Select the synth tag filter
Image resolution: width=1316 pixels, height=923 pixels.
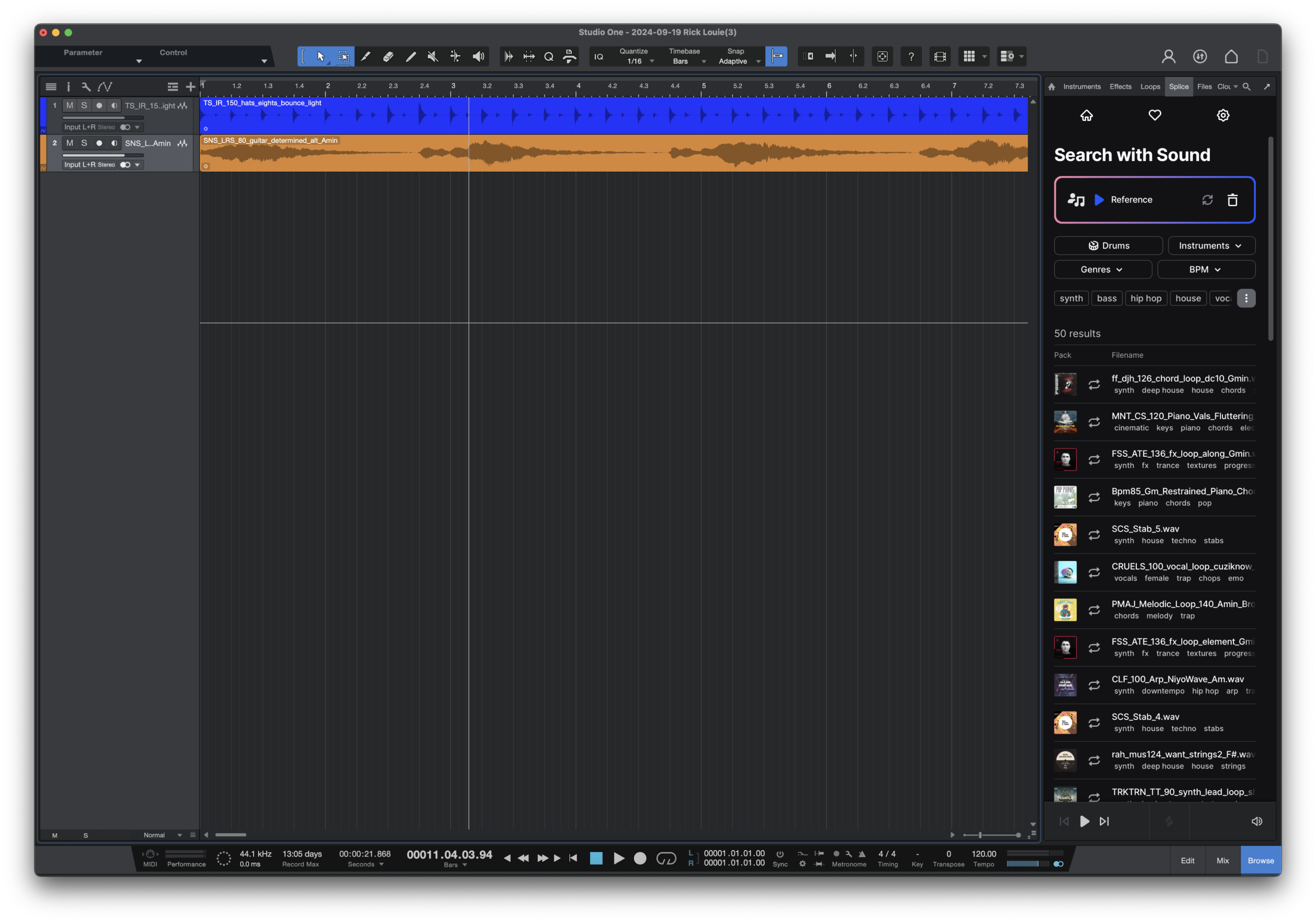point(1071,298)
